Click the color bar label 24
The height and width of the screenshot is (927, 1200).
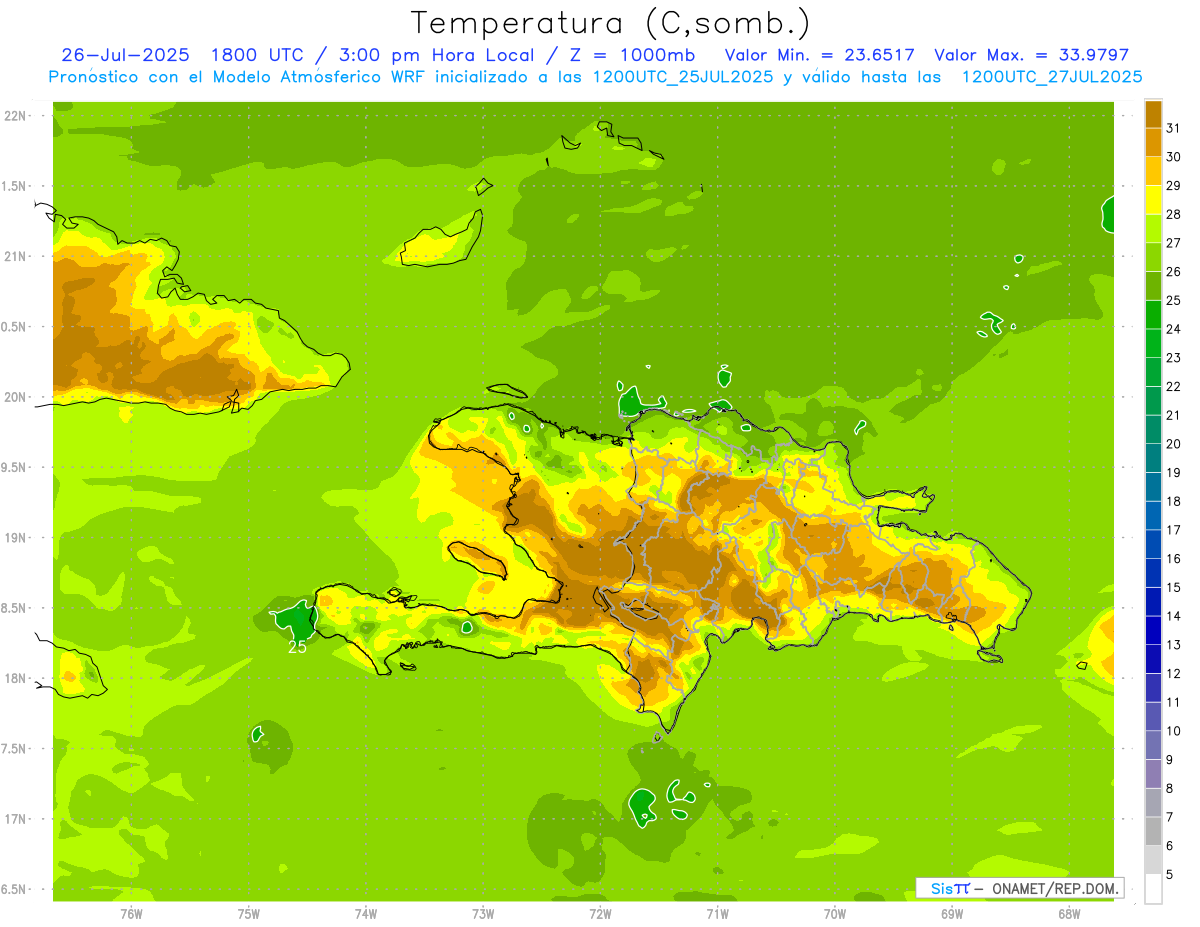(x=1174, y=329)
